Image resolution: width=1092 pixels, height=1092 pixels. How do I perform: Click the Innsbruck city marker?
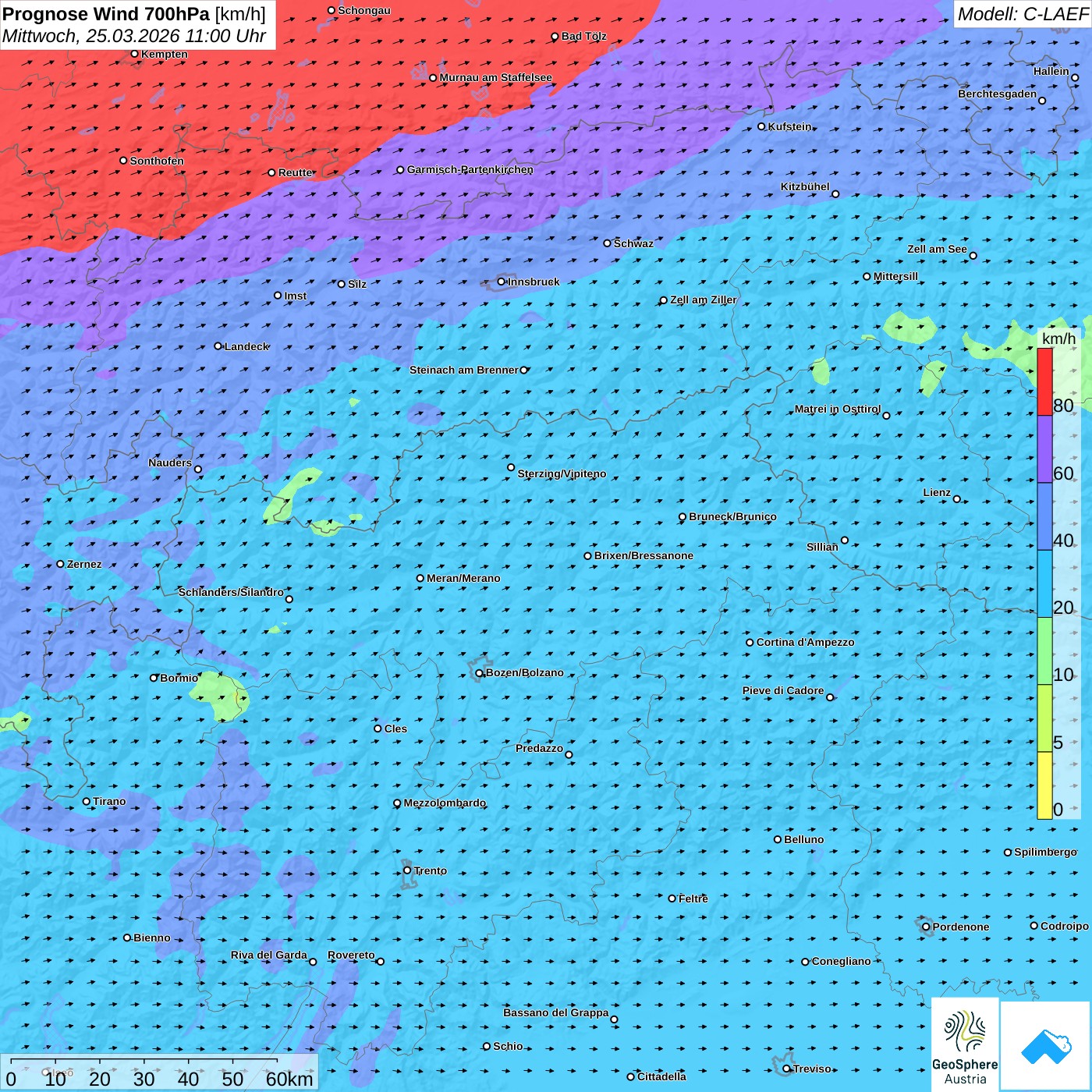(x=501, y=282)
